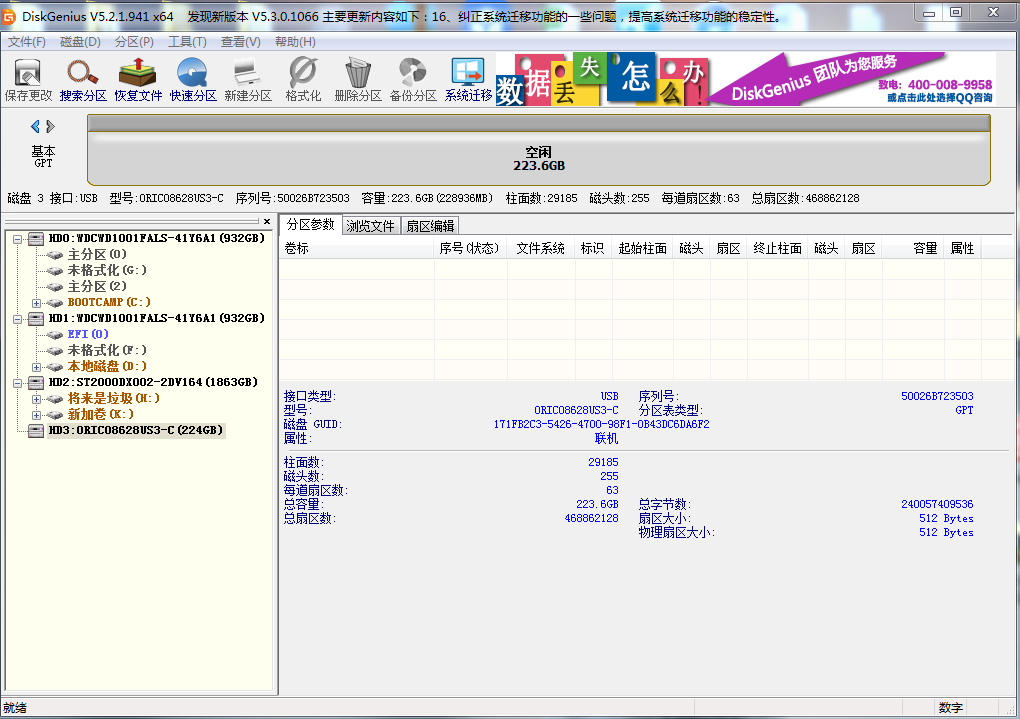Close the left disk tree panel
Image resolution: width=1020 pixels, height=719 pixels.
[267, 222]
